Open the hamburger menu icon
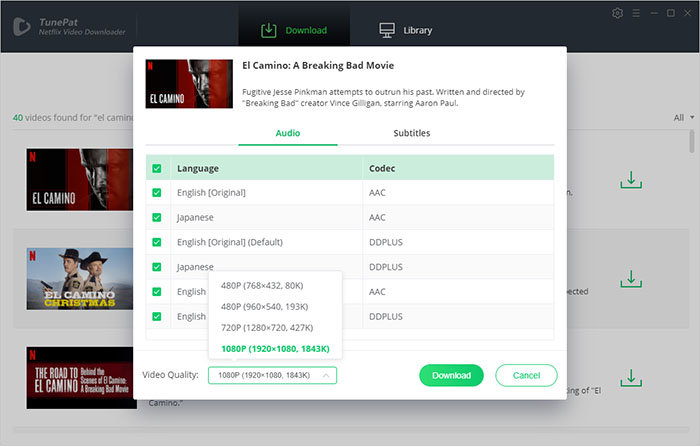 pos(636,13)
